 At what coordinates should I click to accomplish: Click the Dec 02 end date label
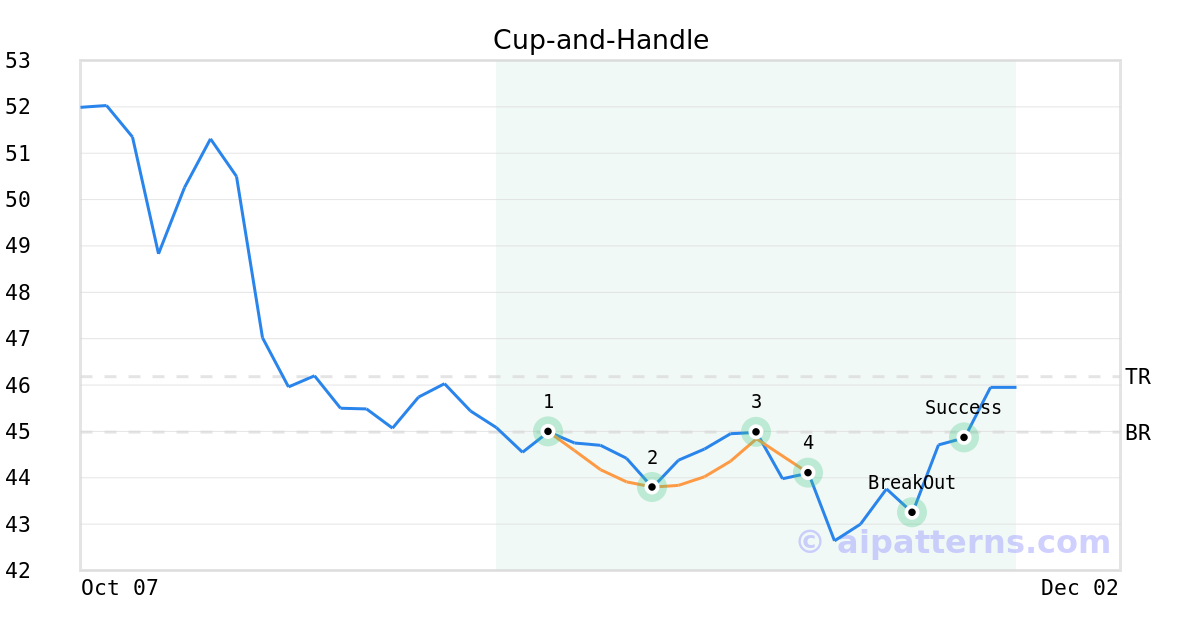point(1079,588)
